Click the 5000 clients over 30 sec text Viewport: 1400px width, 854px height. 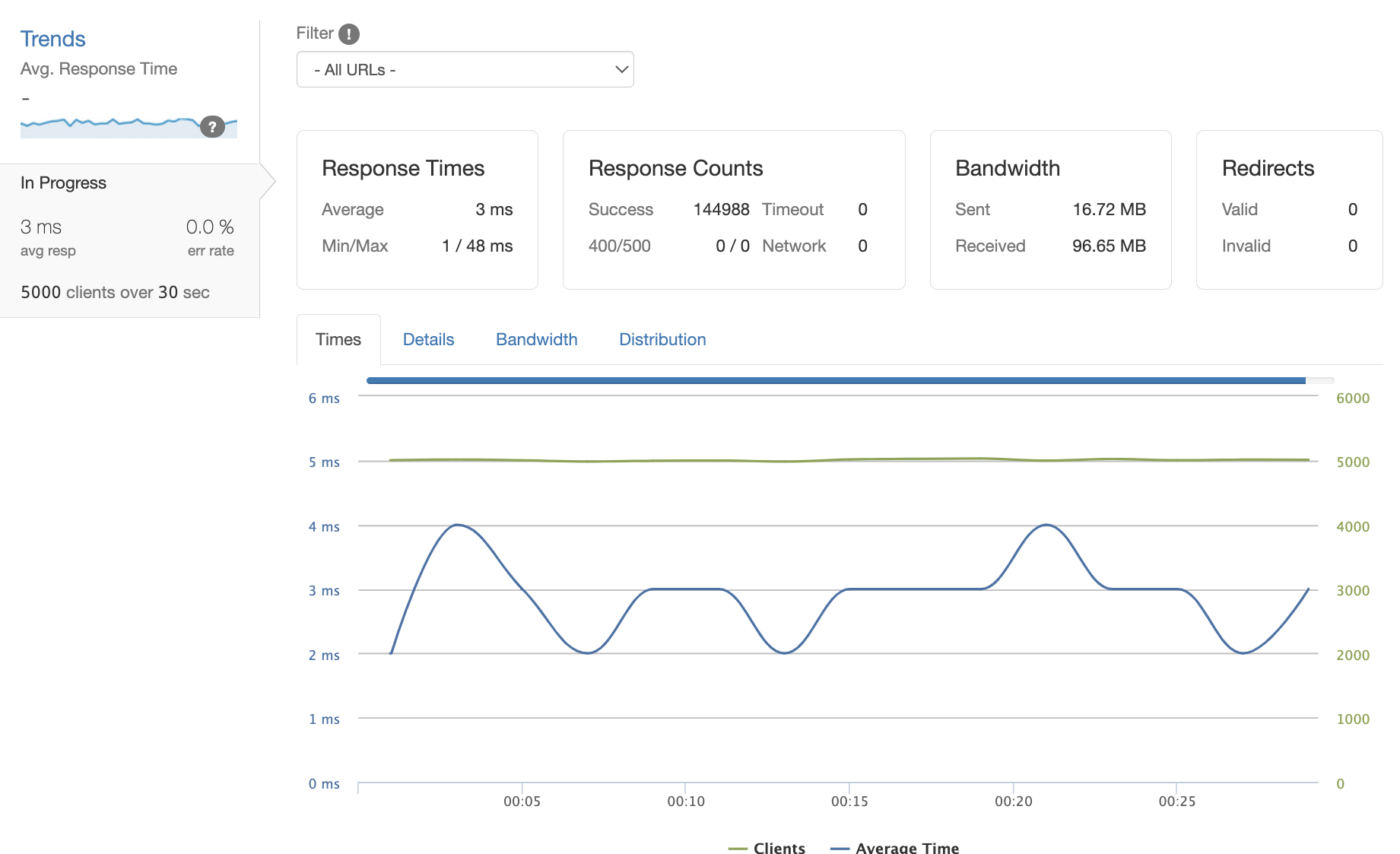coord(115,292)
